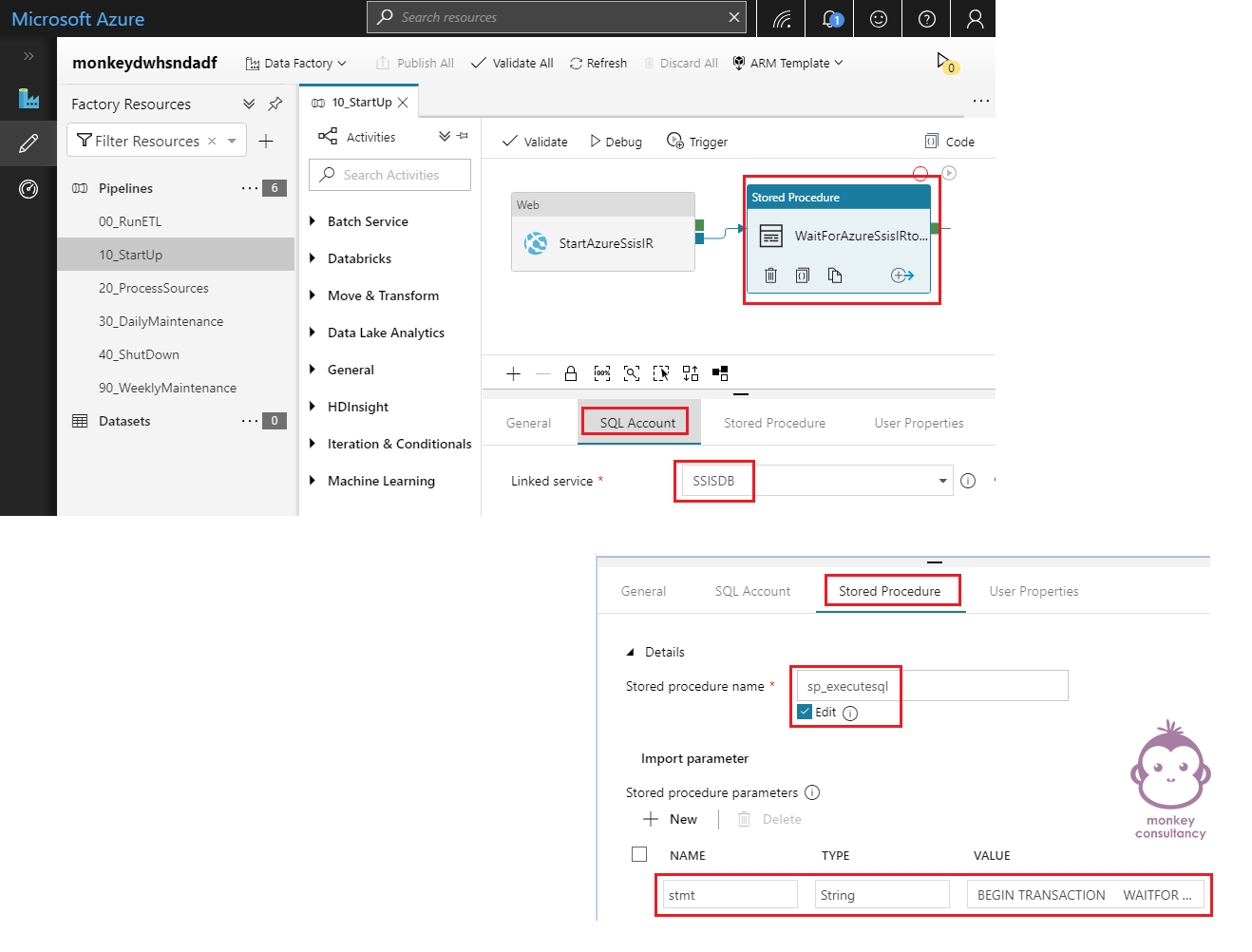Click the info icon next to Edit checkbox
The height and width of the screenshot is (952, 1252).
point(850,714)
